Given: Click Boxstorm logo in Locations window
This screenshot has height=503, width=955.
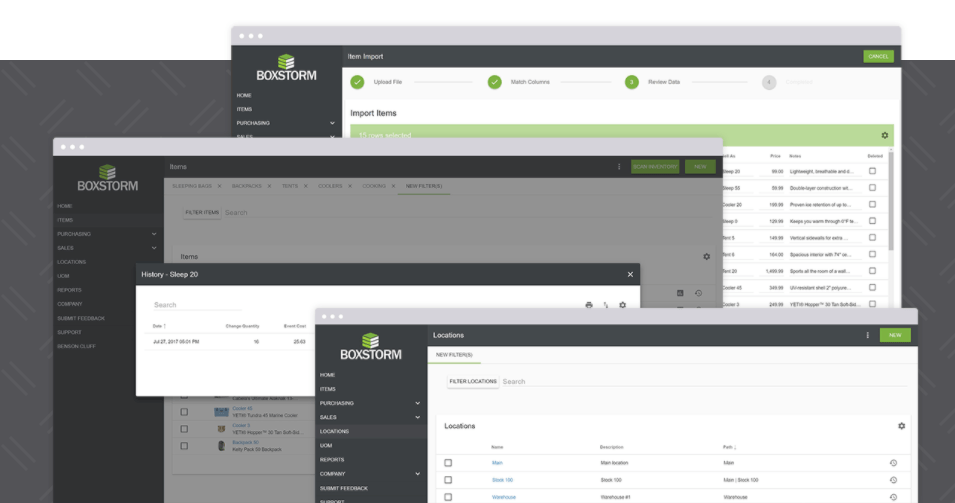Looking at the screenshot, I should (x=370, y=347).
